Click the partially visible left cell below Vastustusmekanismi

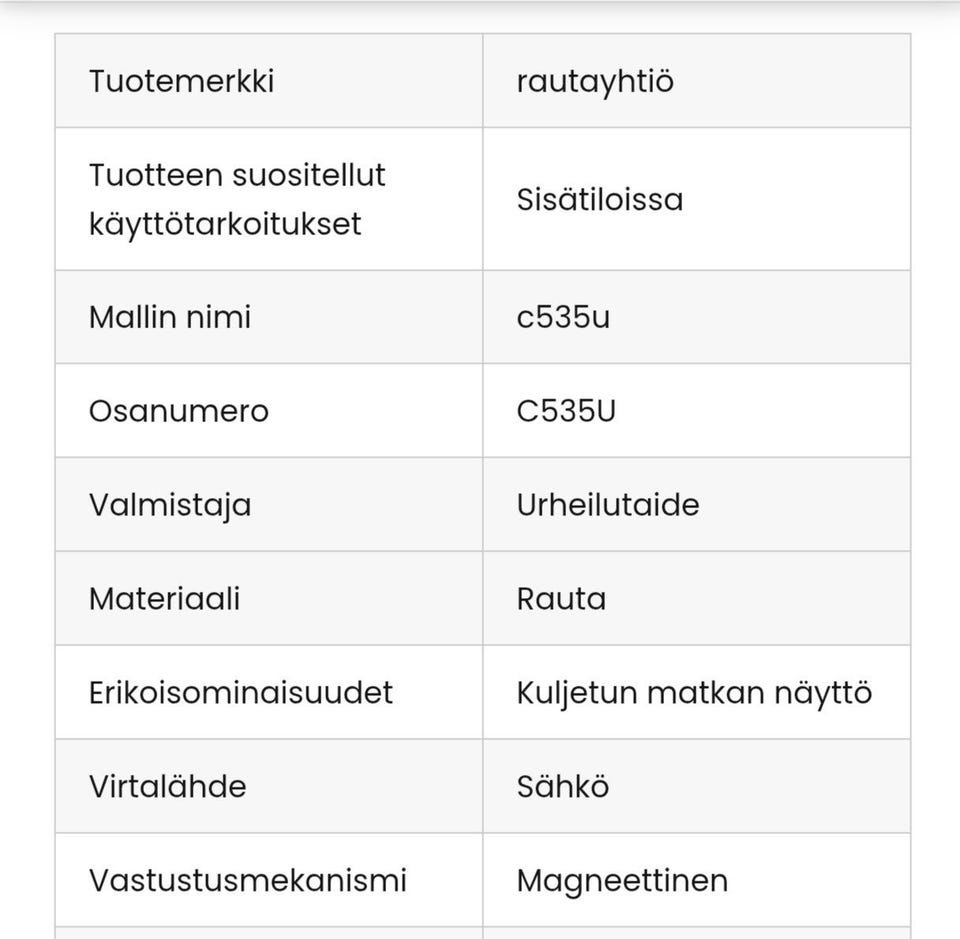coord(269,932)
